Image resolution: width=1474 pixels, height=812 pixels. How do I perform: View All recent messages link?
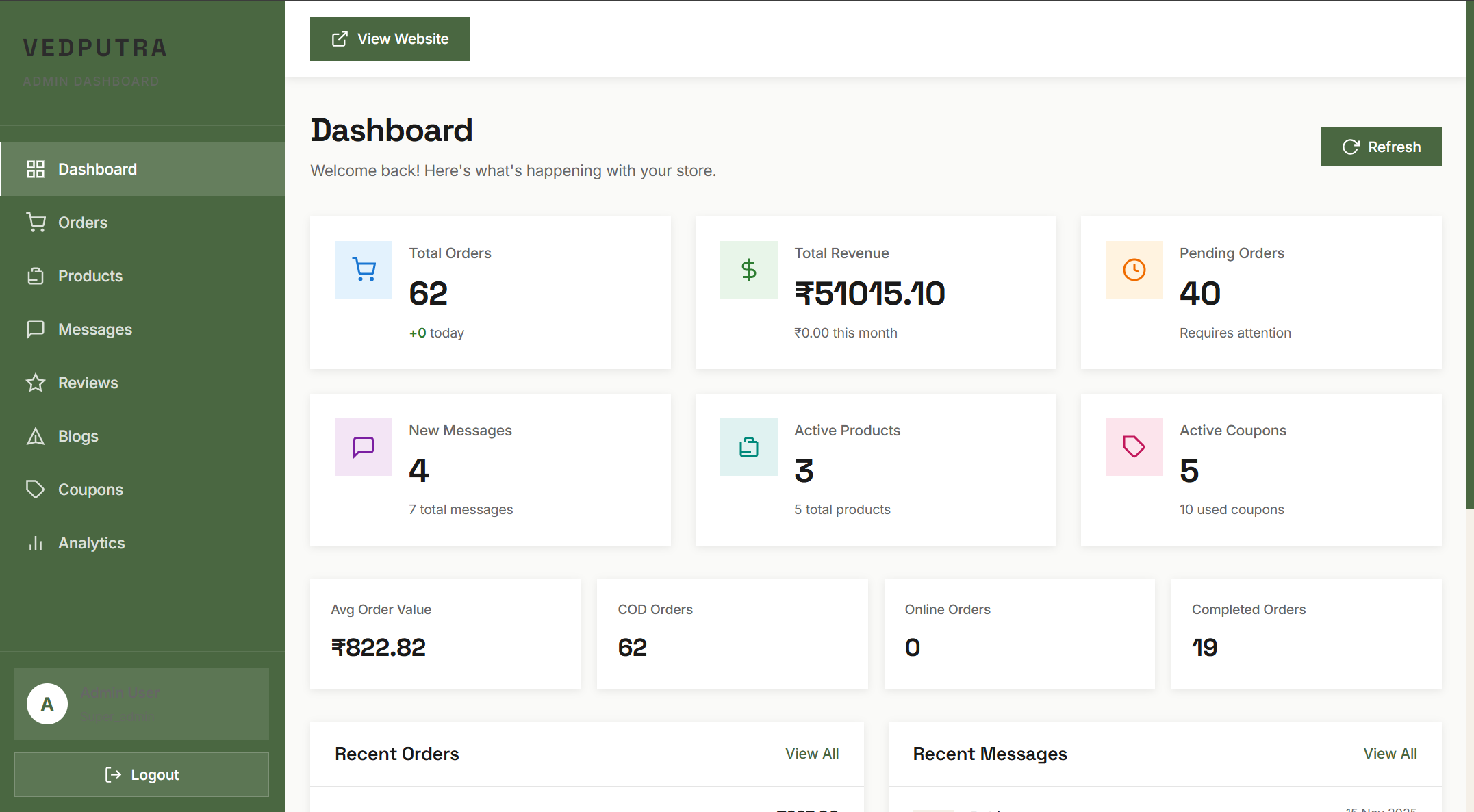(1389, 754)
